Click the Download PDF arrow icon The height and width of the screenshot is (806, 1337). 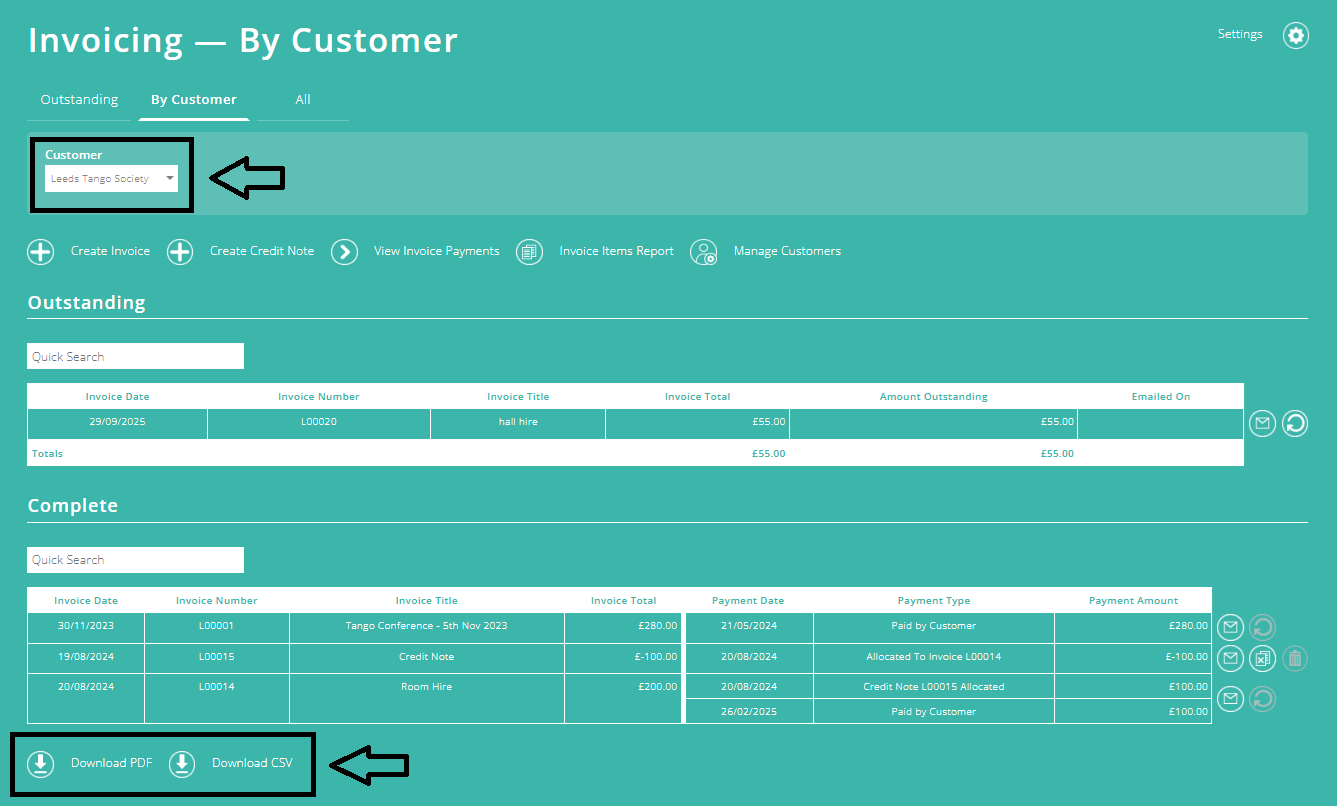[x=40, y=763]
